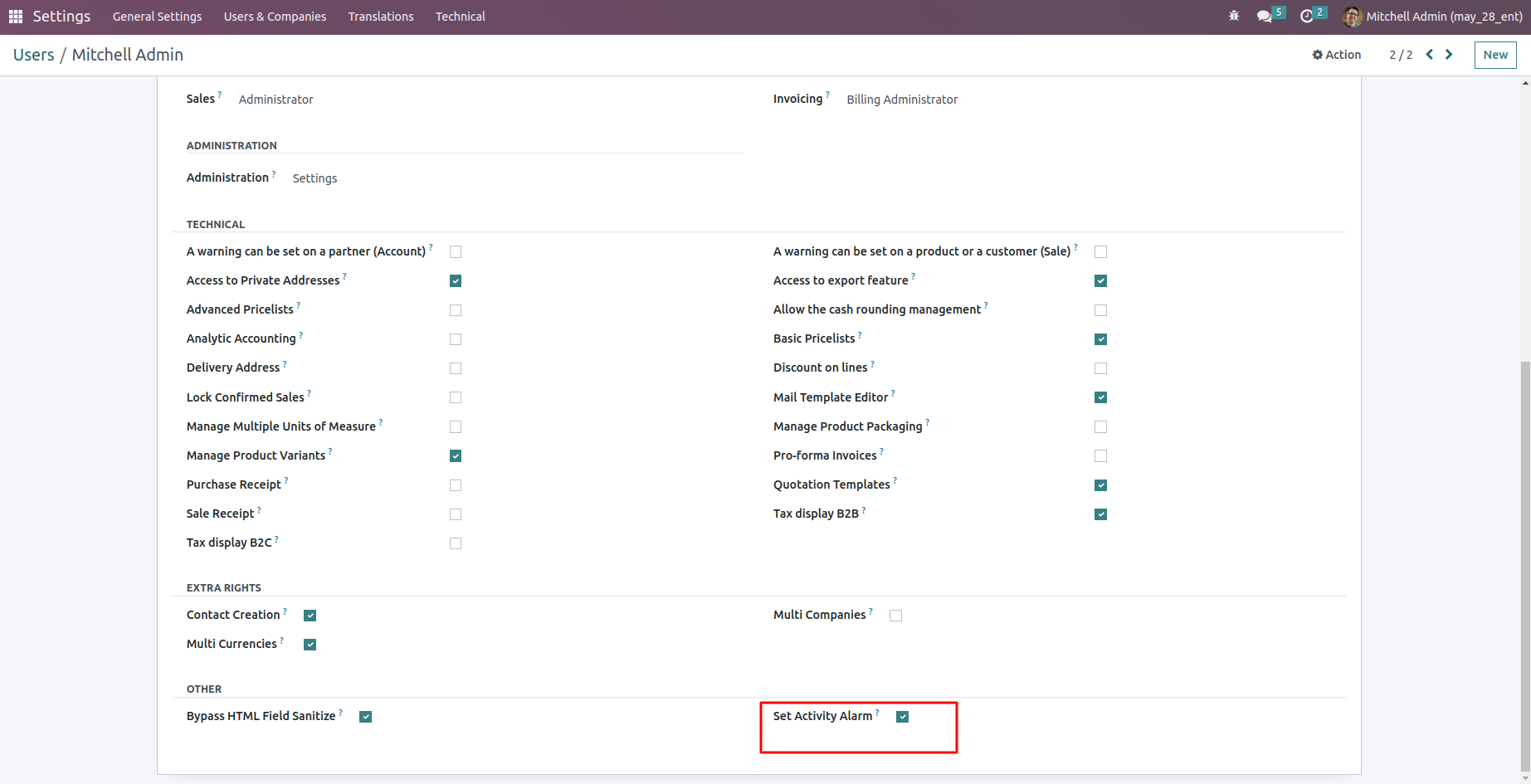Uncheck the Set Activity Alarm checkbox

tap(903, 717)
